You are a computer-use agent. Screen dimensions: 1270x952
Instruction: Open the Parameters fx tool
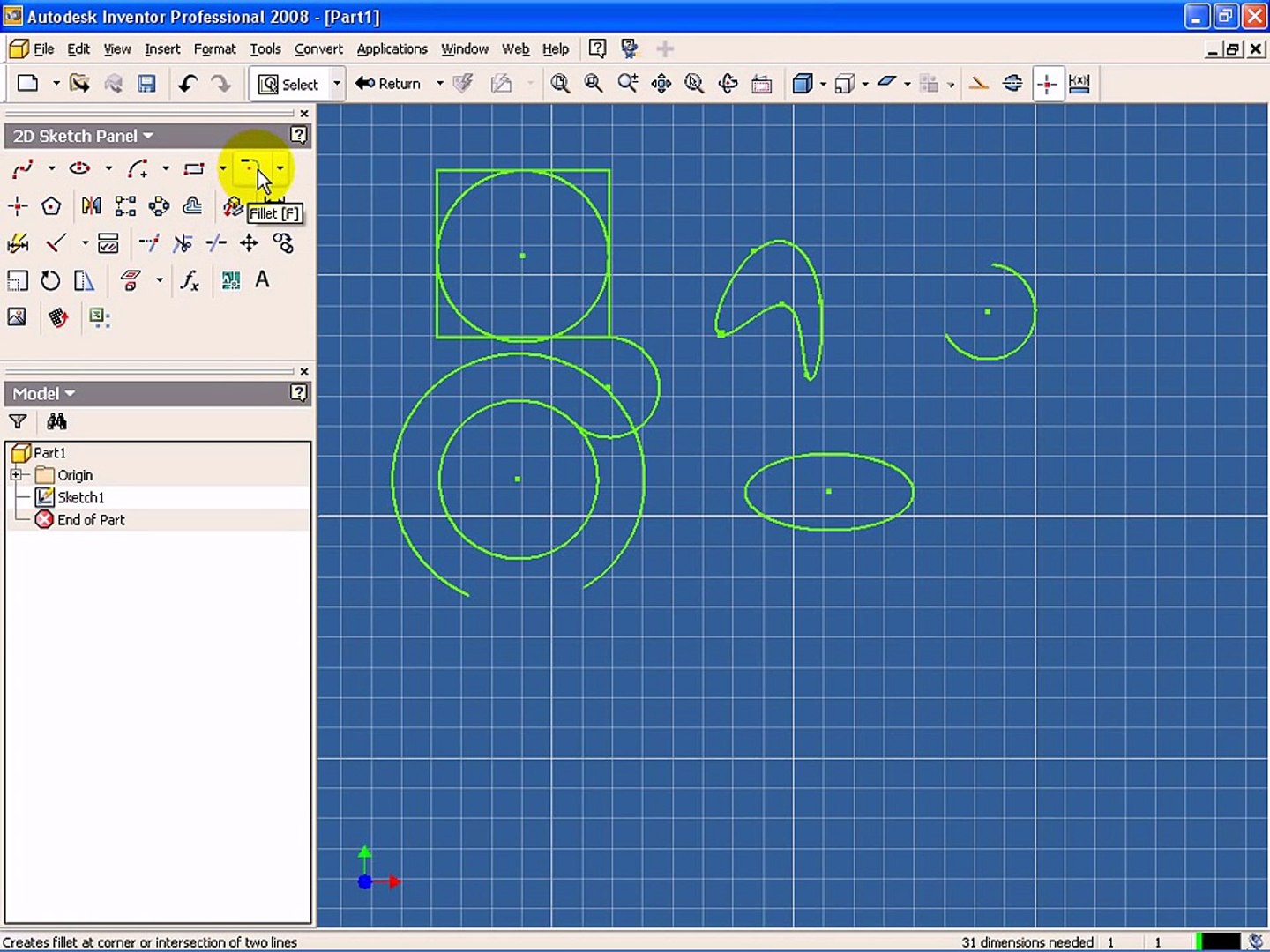(190, 280)
